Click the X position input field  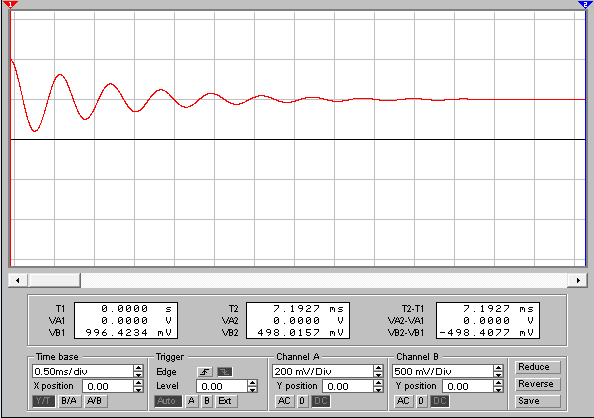click(x=108, y=386)
